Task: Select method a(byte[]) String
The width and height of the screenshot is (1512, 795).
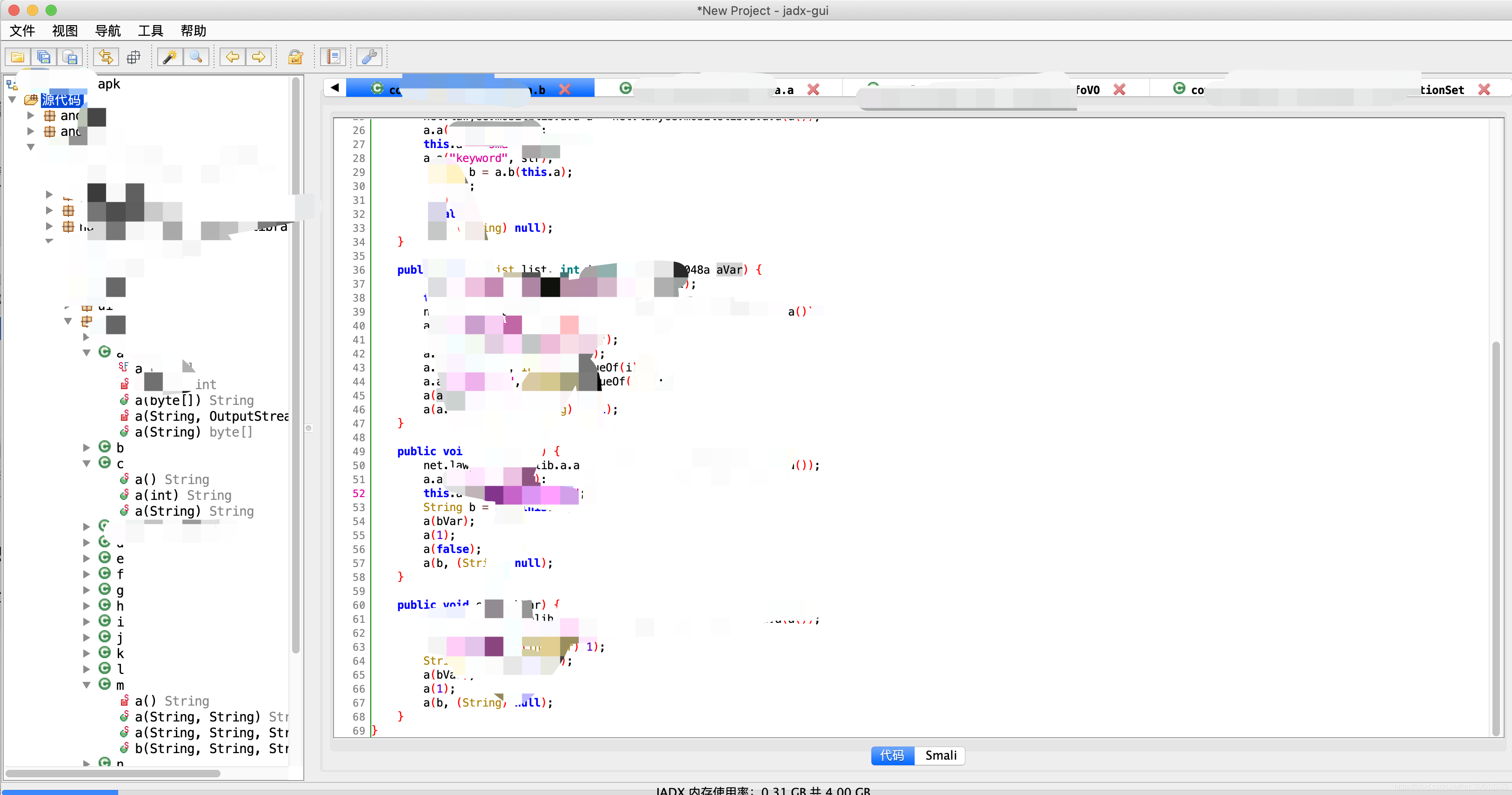Action: [x=194, y=400]
